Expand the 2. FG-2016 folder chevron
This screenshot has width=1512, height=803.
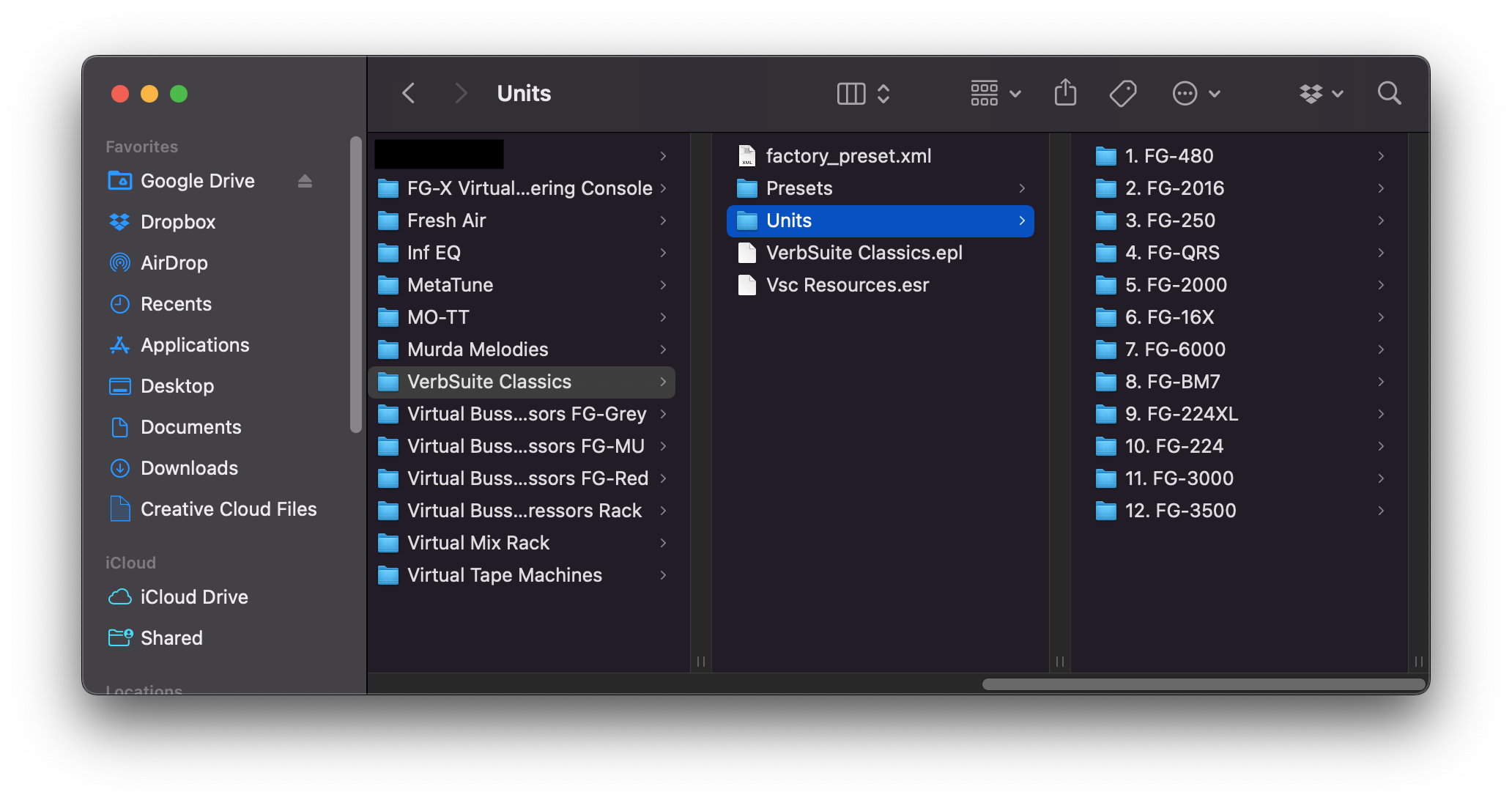pos(1381,188)
